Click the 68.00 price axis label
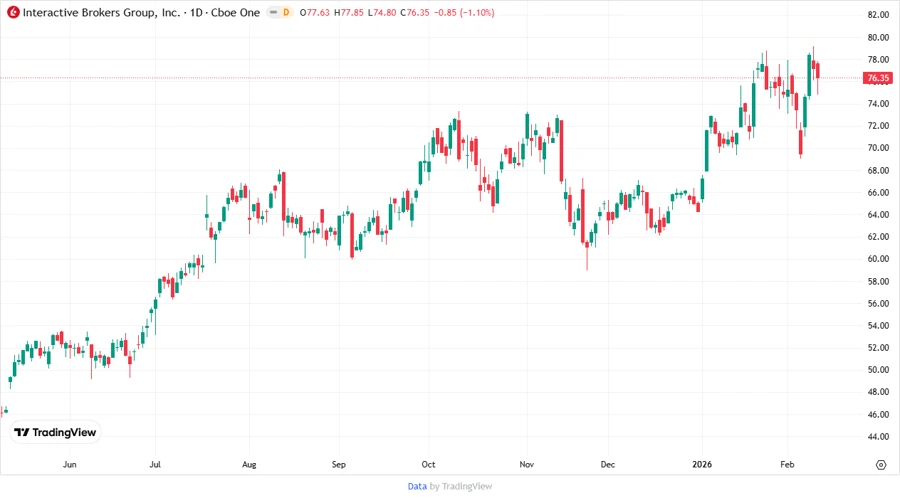This screenshot has width=900, height=498. point(878,170)
